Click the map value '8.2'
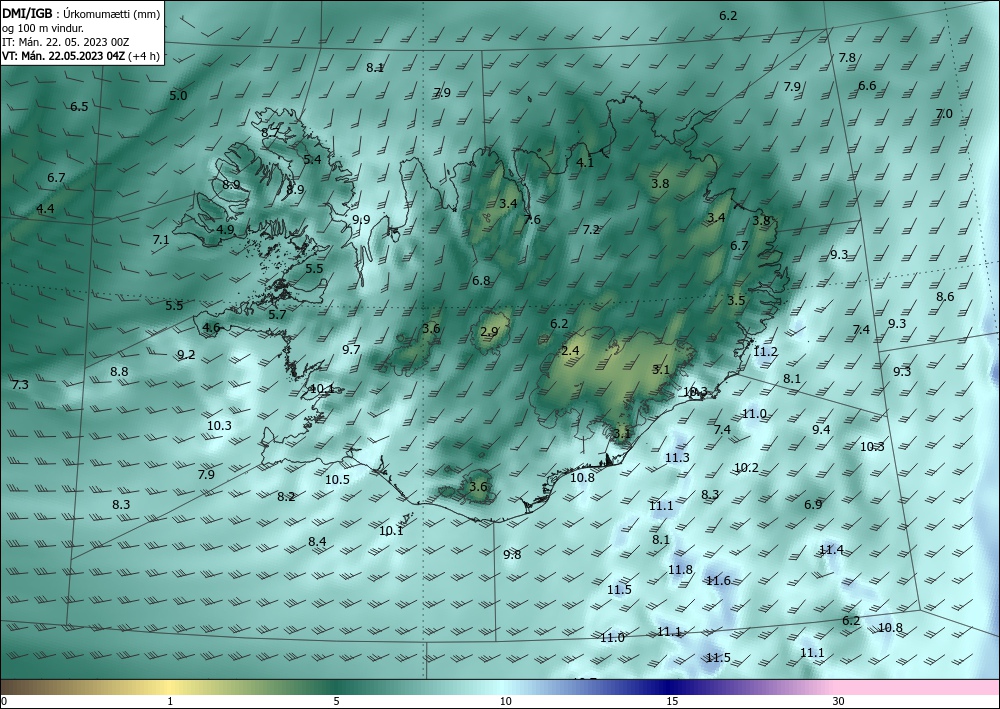 click(286, 497)
